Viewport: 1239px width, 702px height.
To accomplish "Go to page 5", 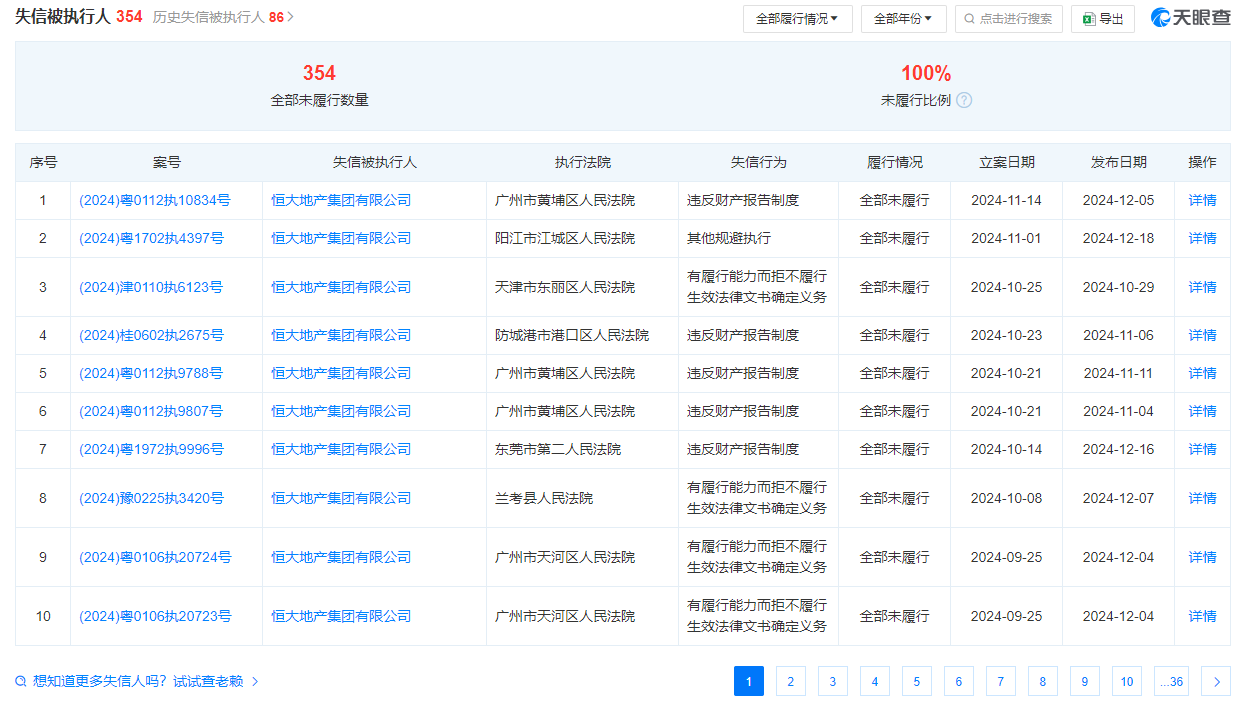I will [x=916, y=682].
